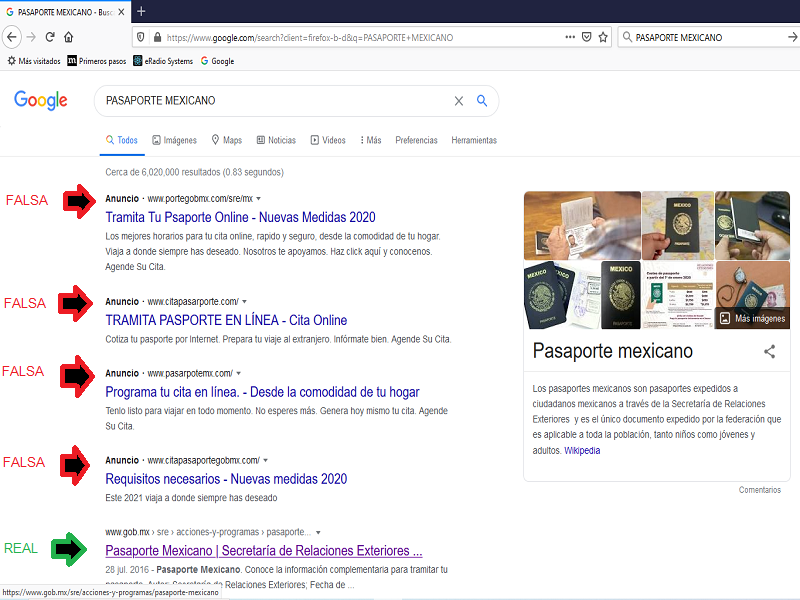Clear the Google search query
800x600 pixels.
[x=459, y=101]
